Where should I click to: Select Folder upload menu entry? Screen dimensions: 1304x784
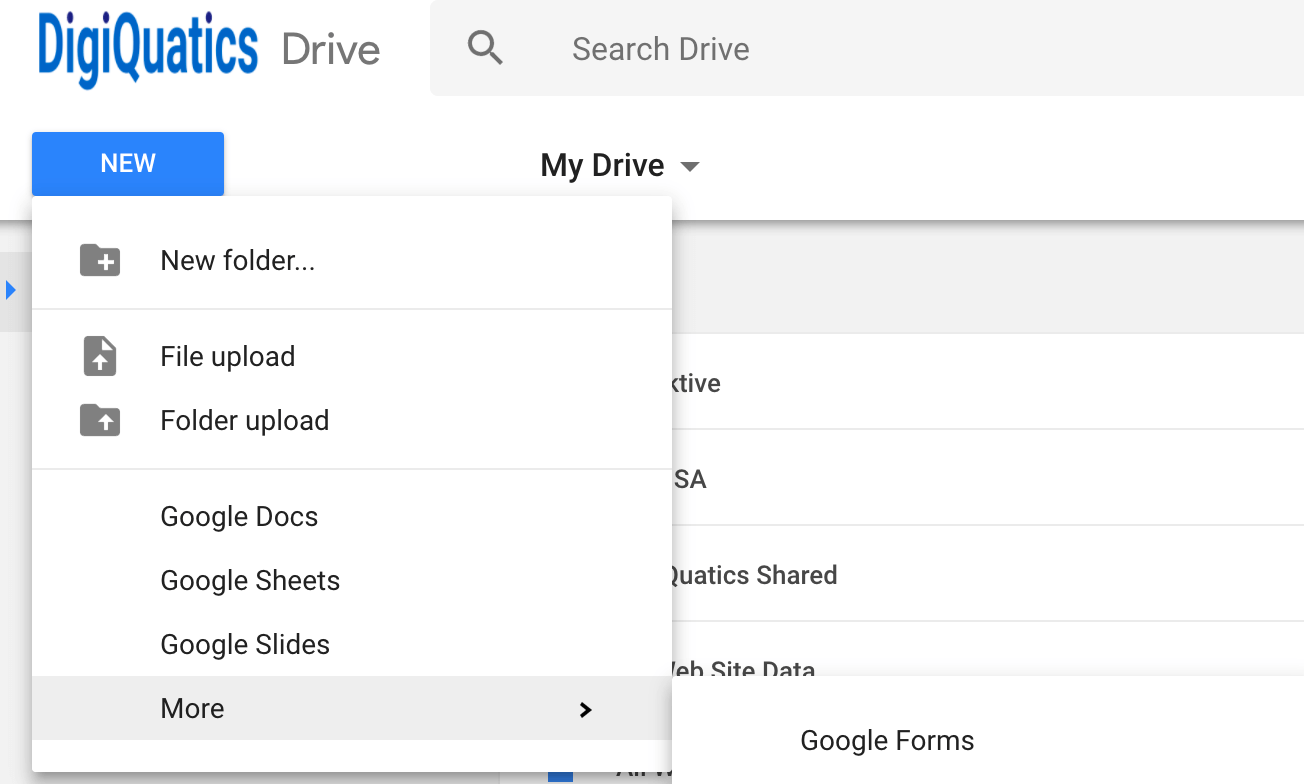pos(352,421)
